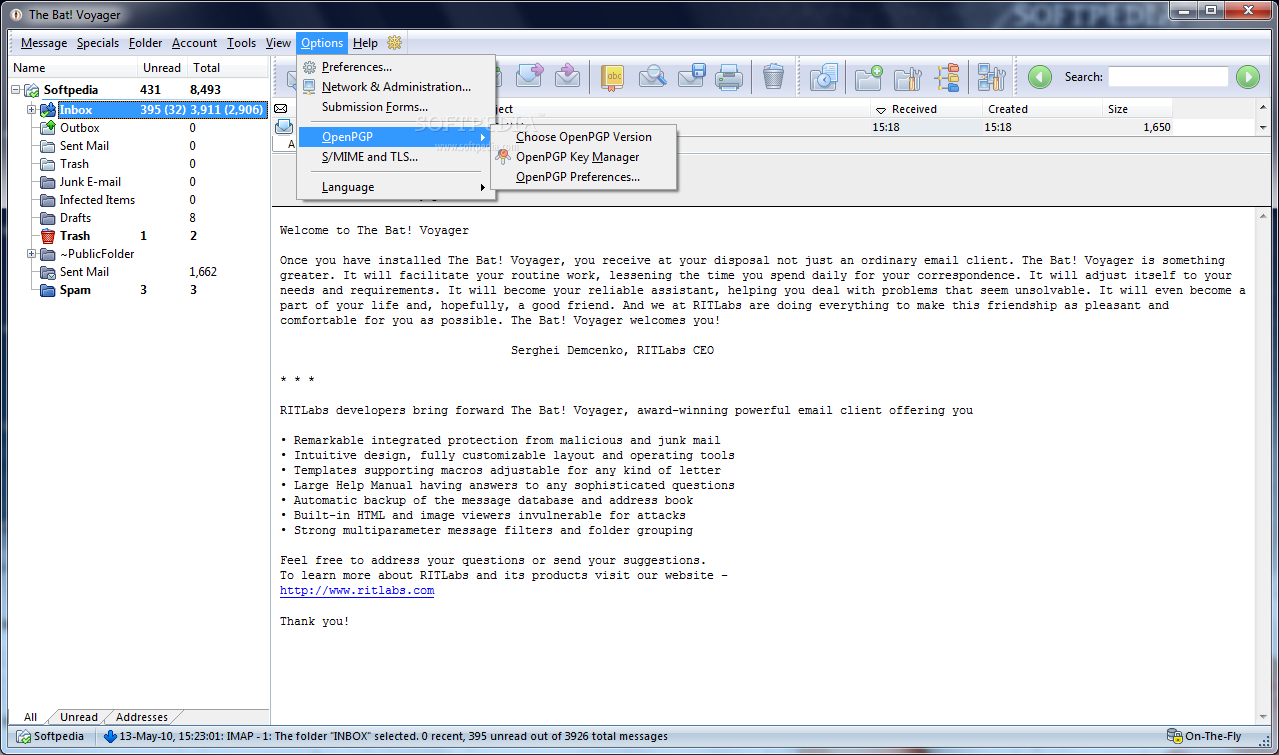Open the Tools menu
Screen dimensions: 1279x755
click(x=241, y=43)
